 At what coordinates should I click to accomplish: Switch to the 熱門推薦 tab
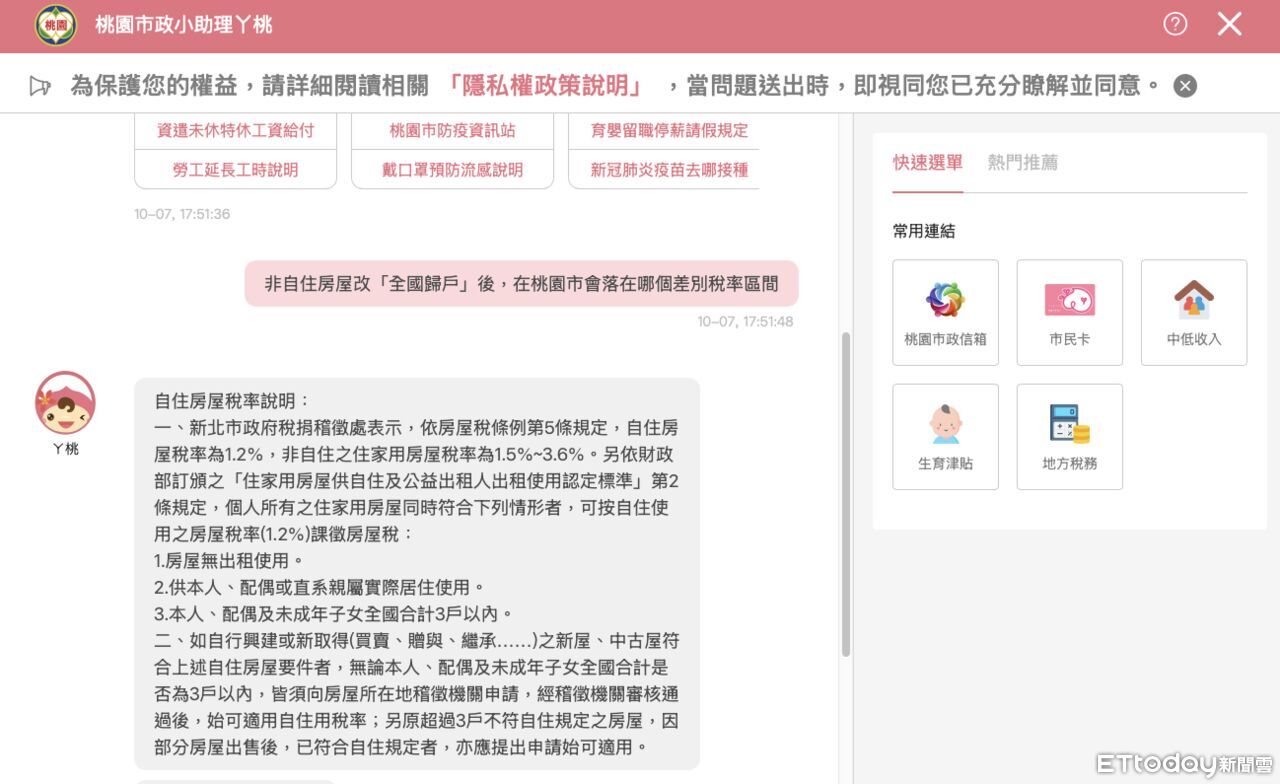(x=1022, y=162)
